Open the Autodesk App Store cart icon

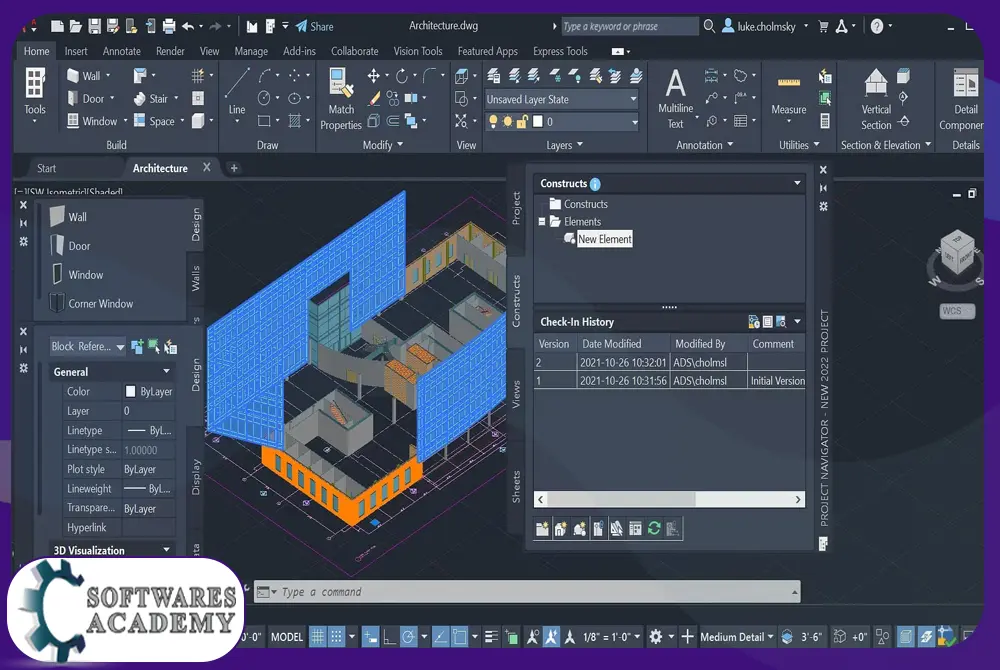(823, 26)
